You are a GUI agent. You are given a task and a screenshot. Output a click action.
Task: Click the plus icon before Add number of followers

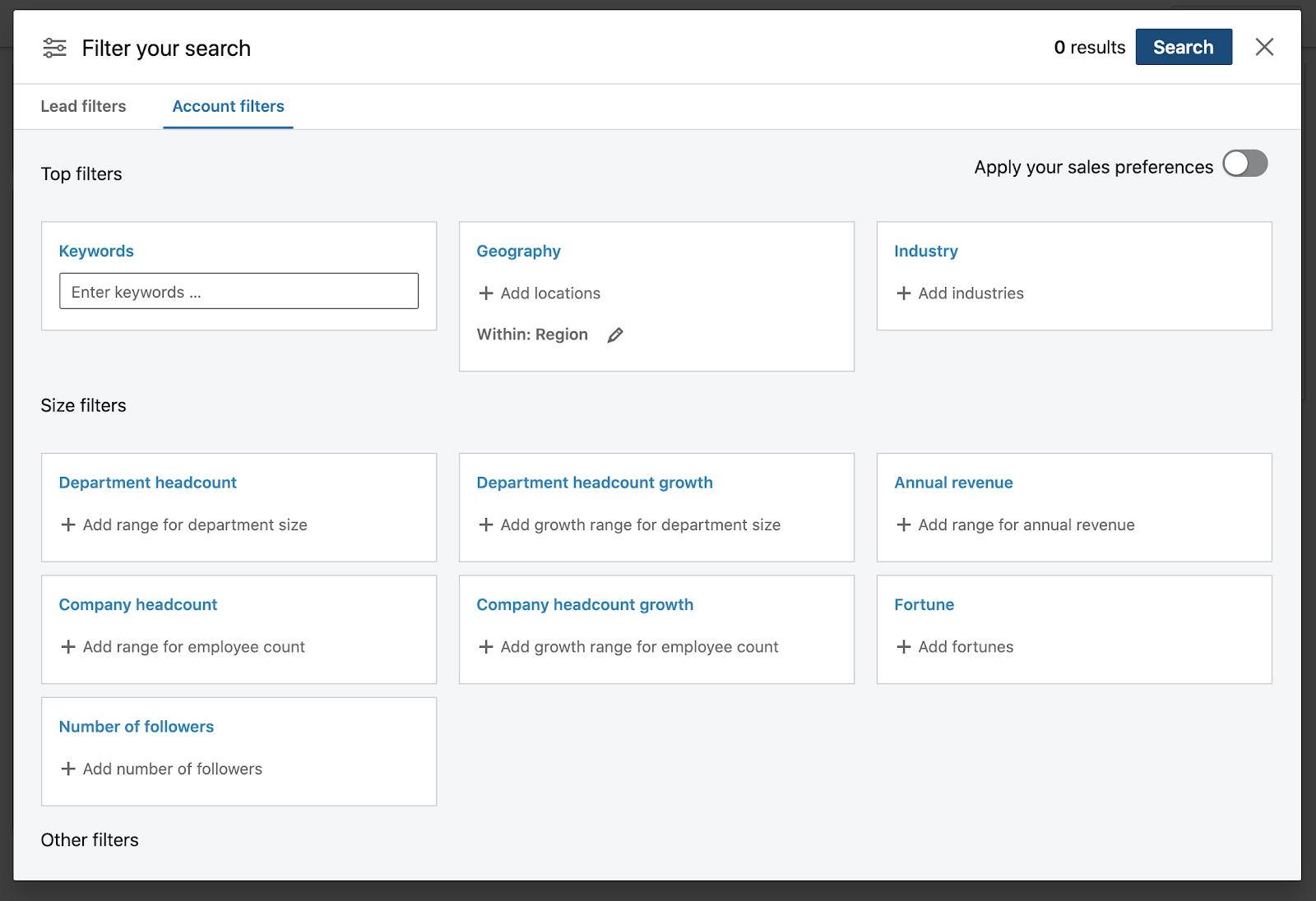pyautogui.click(x=68, y=769)
